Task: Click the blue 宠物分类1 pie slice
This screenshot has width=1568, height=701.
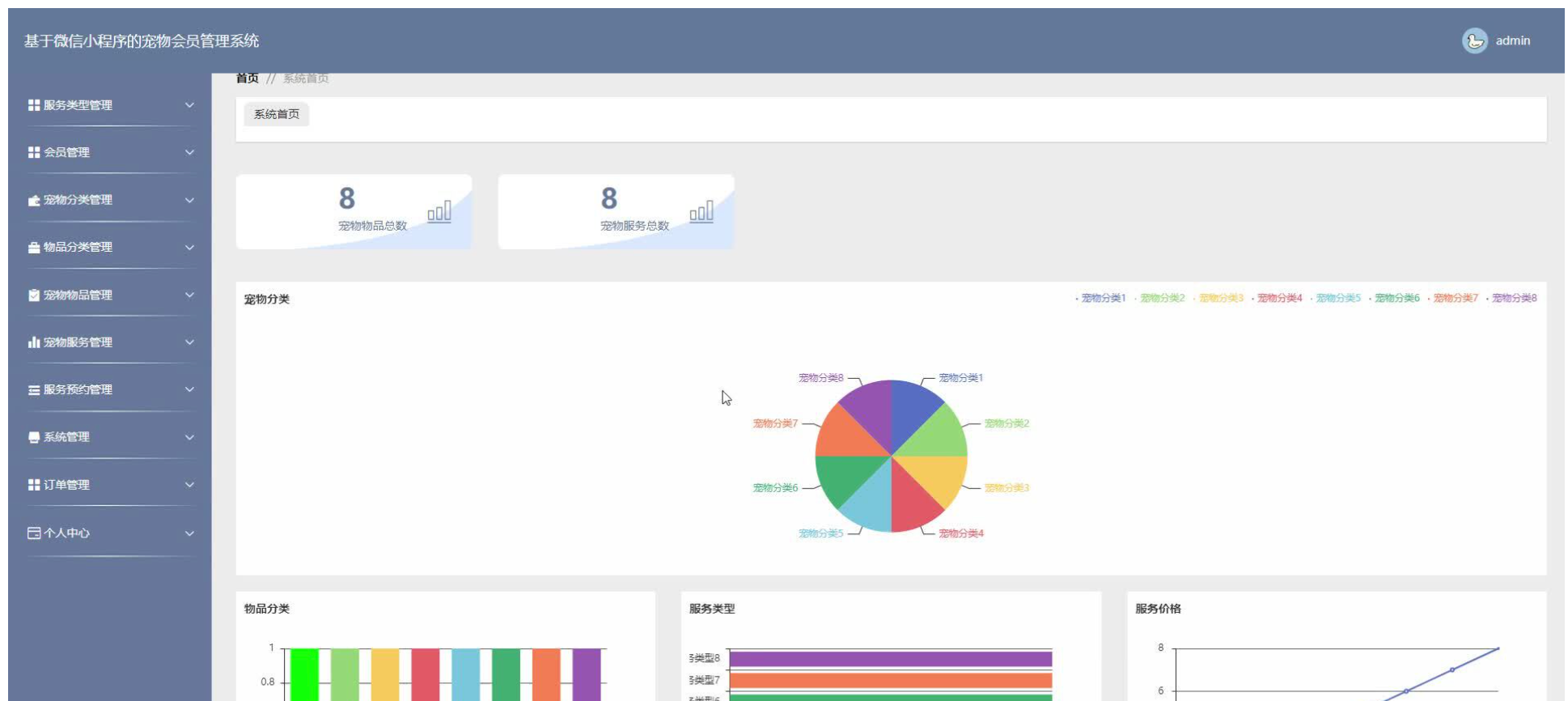Action: tap(910, 409)
